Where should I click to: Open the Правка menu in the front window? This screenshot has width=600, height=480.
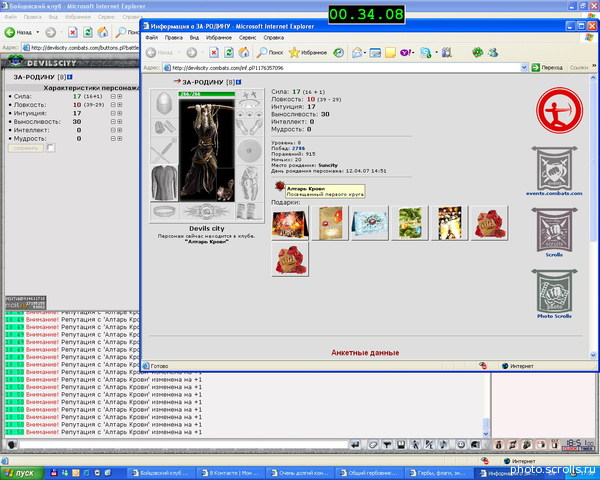pos(174,38)
